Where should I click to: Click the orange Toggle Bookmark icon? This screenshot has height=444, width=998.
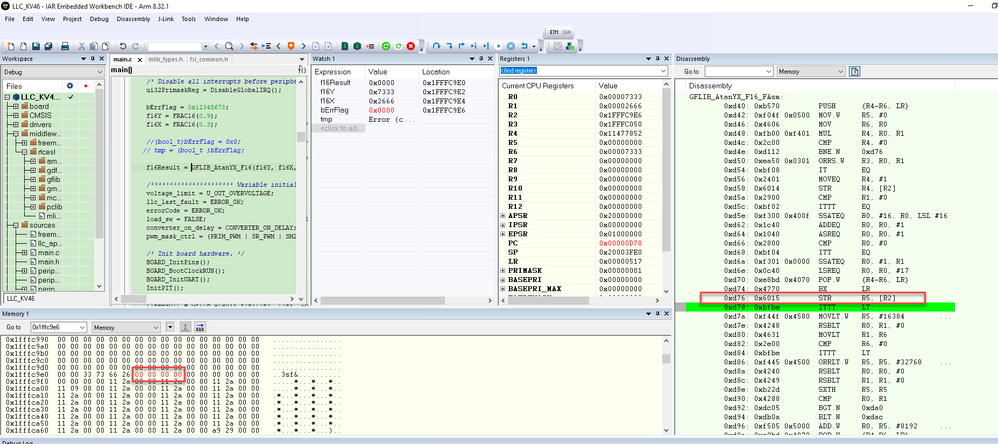291,46
